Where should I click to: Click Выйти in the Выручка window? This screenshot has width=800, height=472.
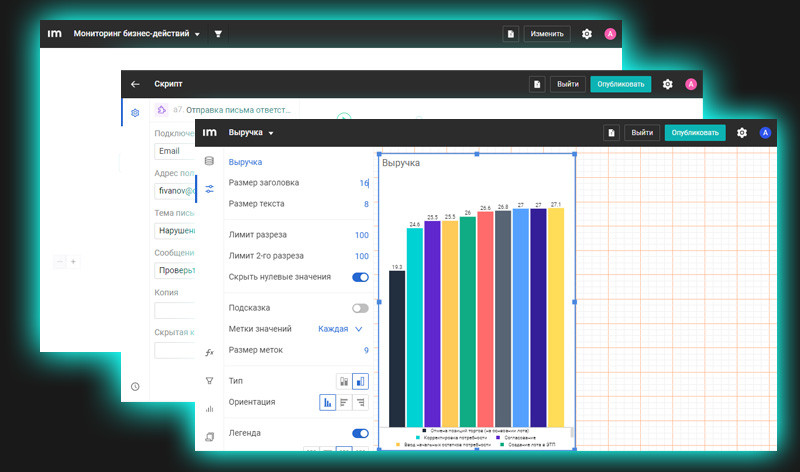click(x=642, y=133)
